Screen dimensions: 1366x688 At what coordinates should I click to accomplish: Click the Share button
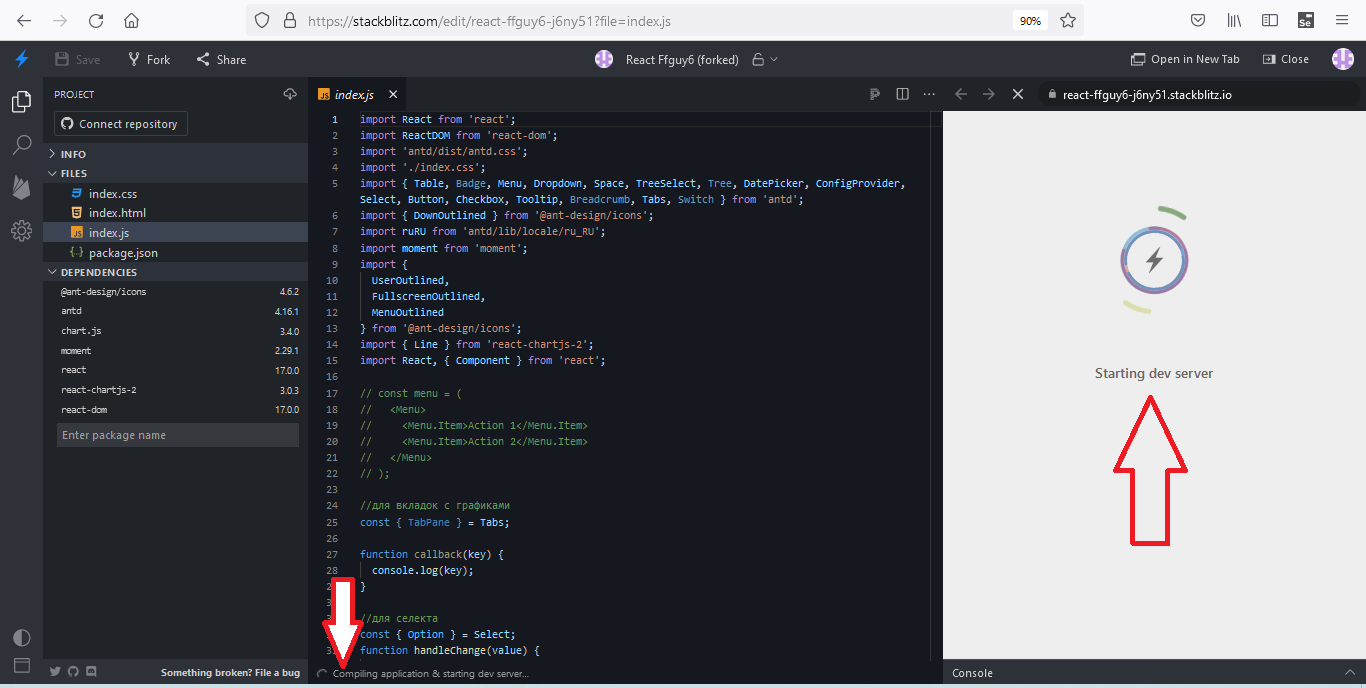[x=221, y=59]
